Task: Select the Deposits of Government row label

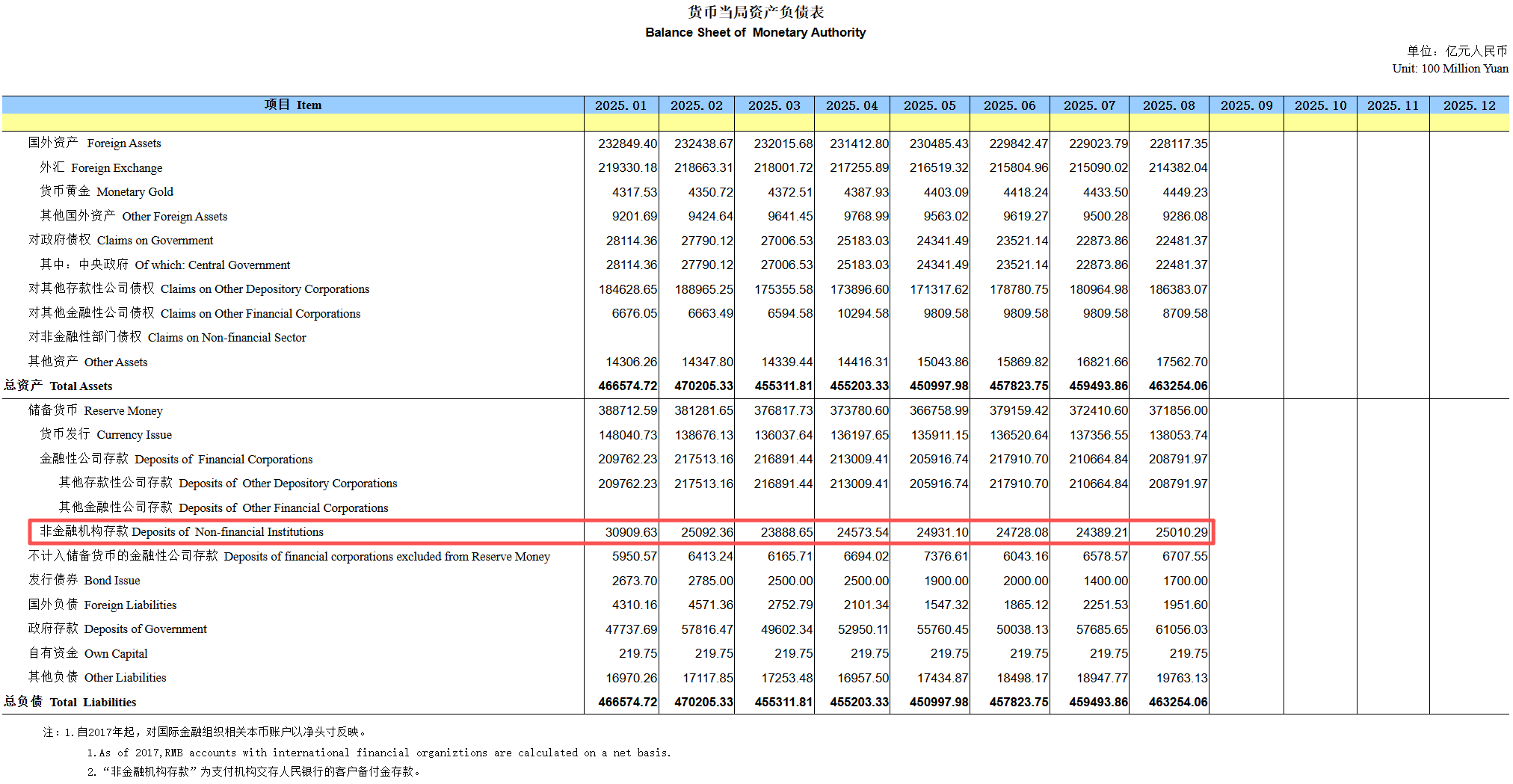Action: coord(117,629)
